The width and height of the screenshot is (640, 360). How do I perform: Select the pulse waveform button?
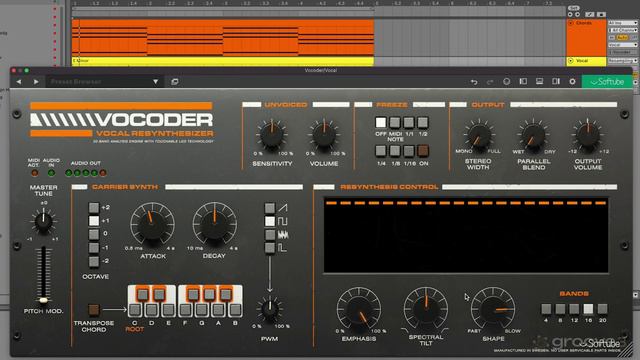click(x=270, y=248)
